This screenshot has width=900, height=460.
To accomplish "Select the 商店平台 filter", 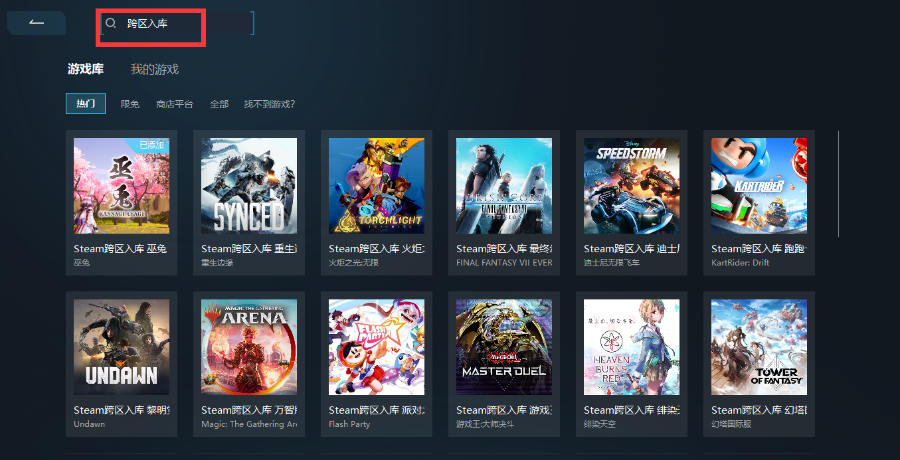I will point(174,104).
